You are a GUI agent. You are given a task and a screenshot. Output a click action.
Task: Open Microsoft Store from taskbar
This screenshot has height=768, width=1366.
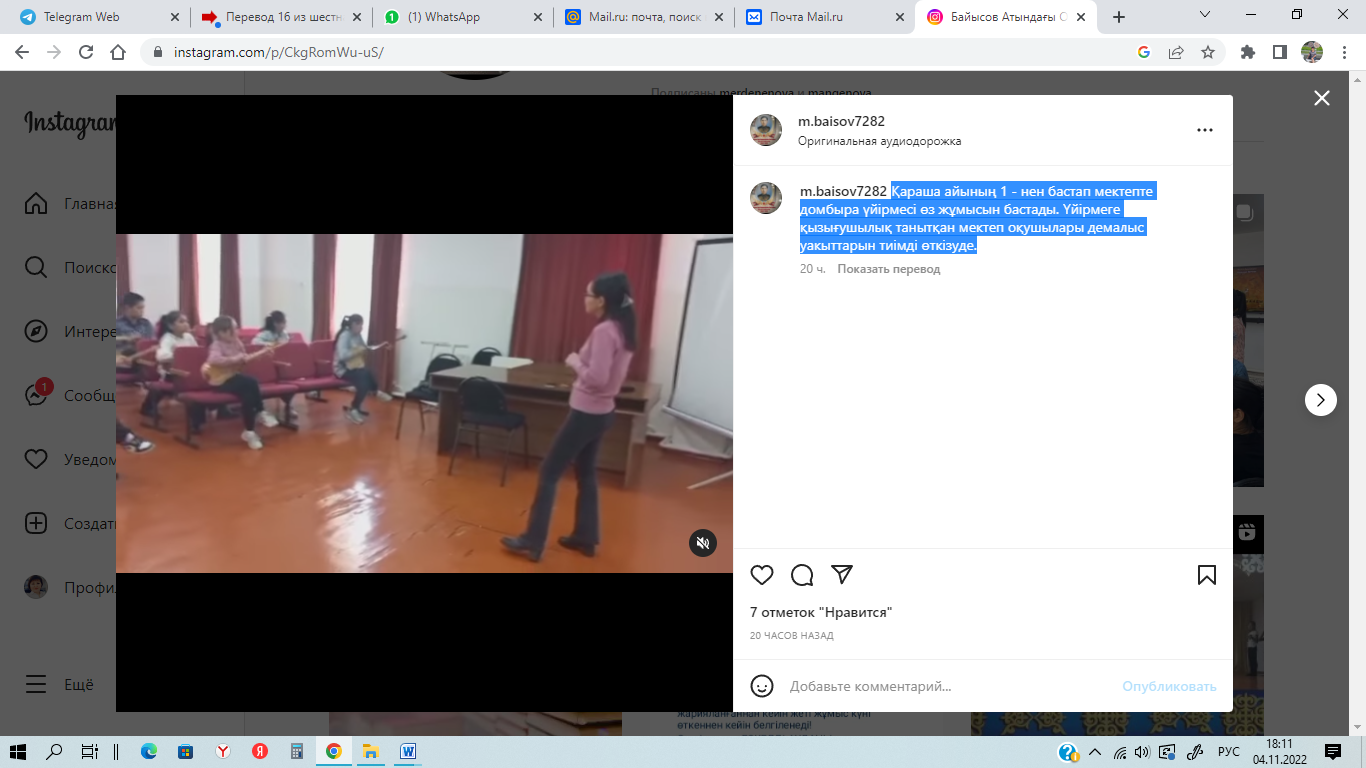(186, 751)
